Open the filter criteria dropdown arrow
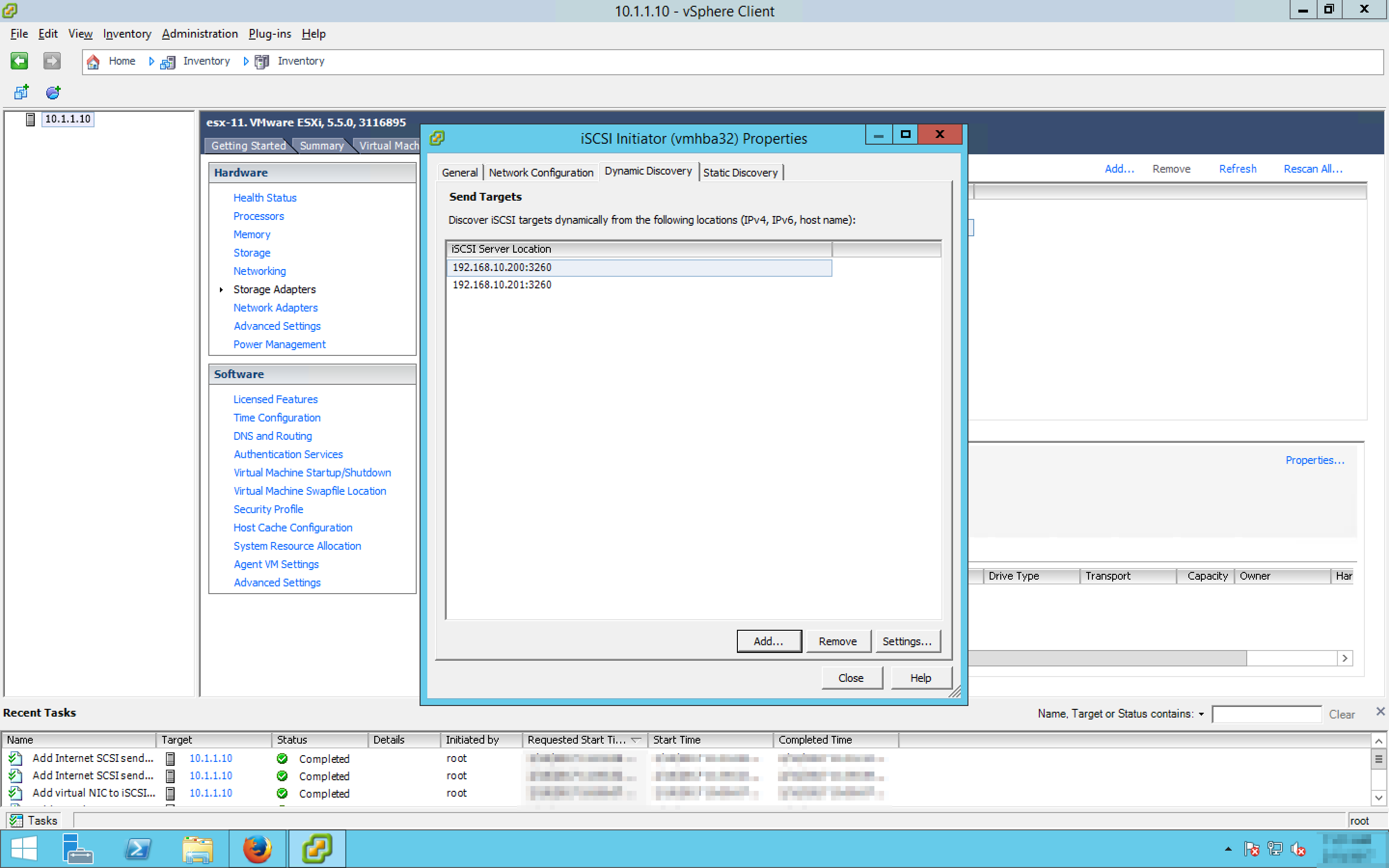Image resolution: width=1389 pixels, height=868 pixels. pos(1201,714)
